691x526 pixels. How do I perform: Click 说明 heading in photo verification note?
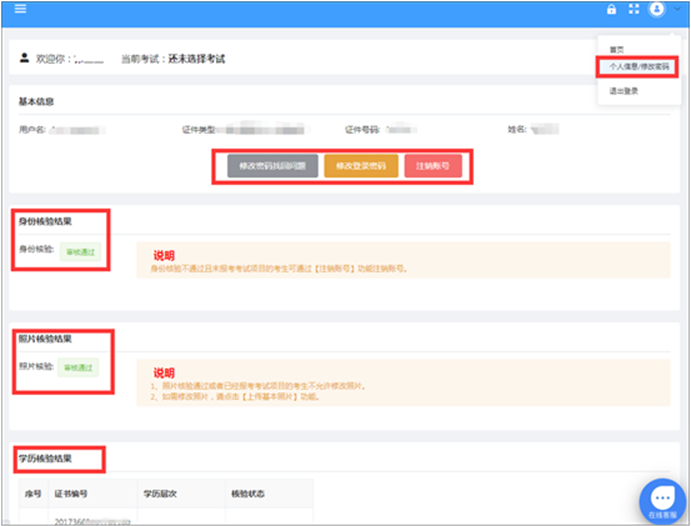[164, 373]
